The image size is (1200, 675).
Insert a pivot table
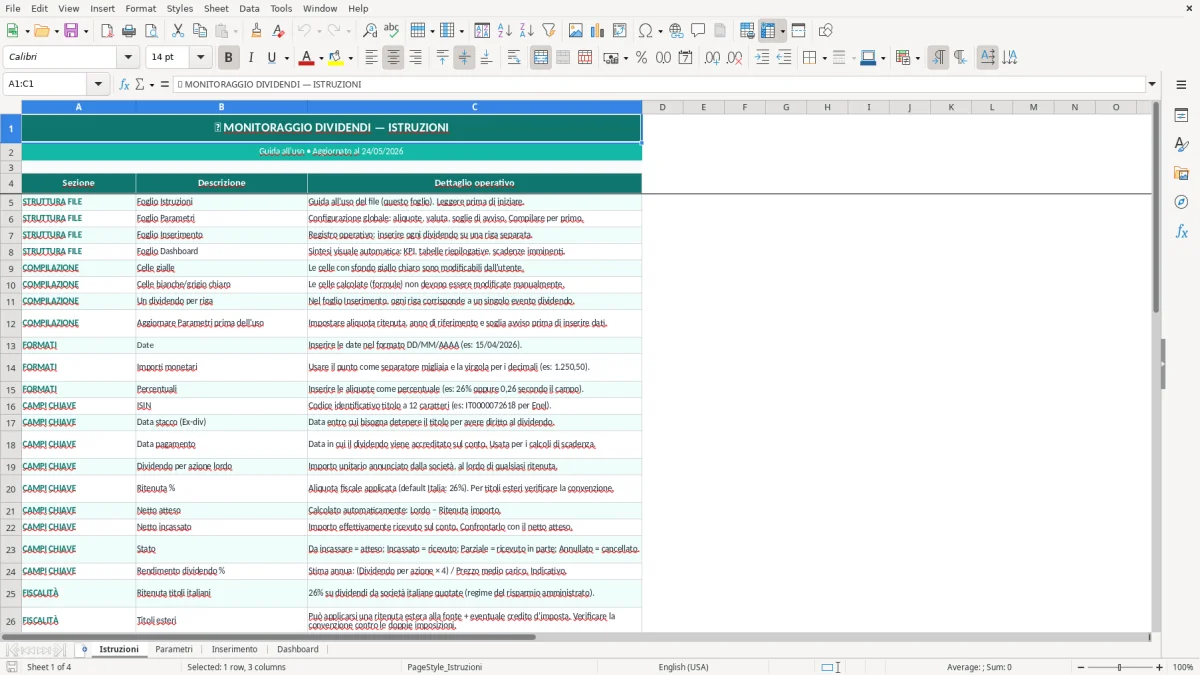(620, 31)
